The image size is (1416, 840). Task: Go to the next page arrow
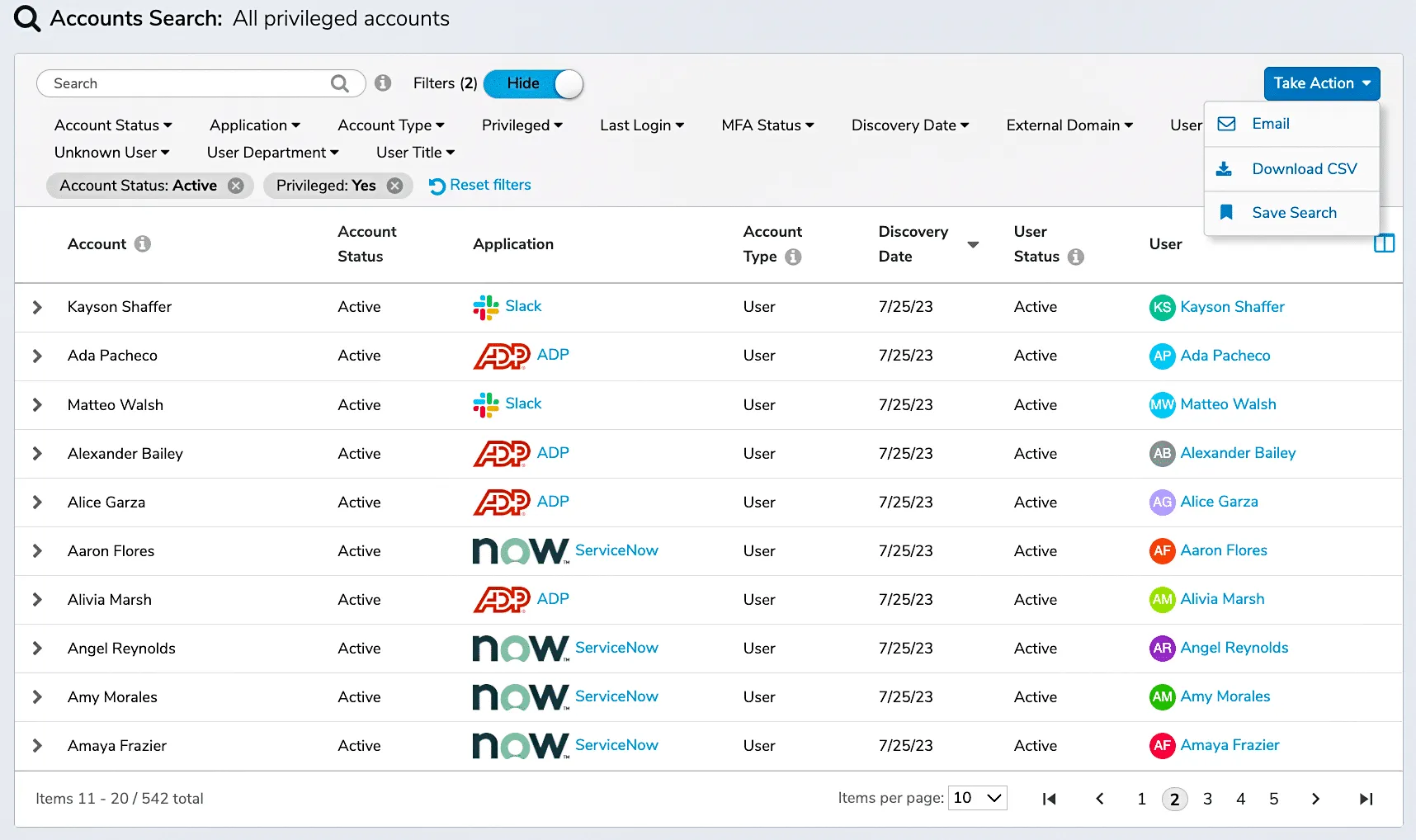1315,799
